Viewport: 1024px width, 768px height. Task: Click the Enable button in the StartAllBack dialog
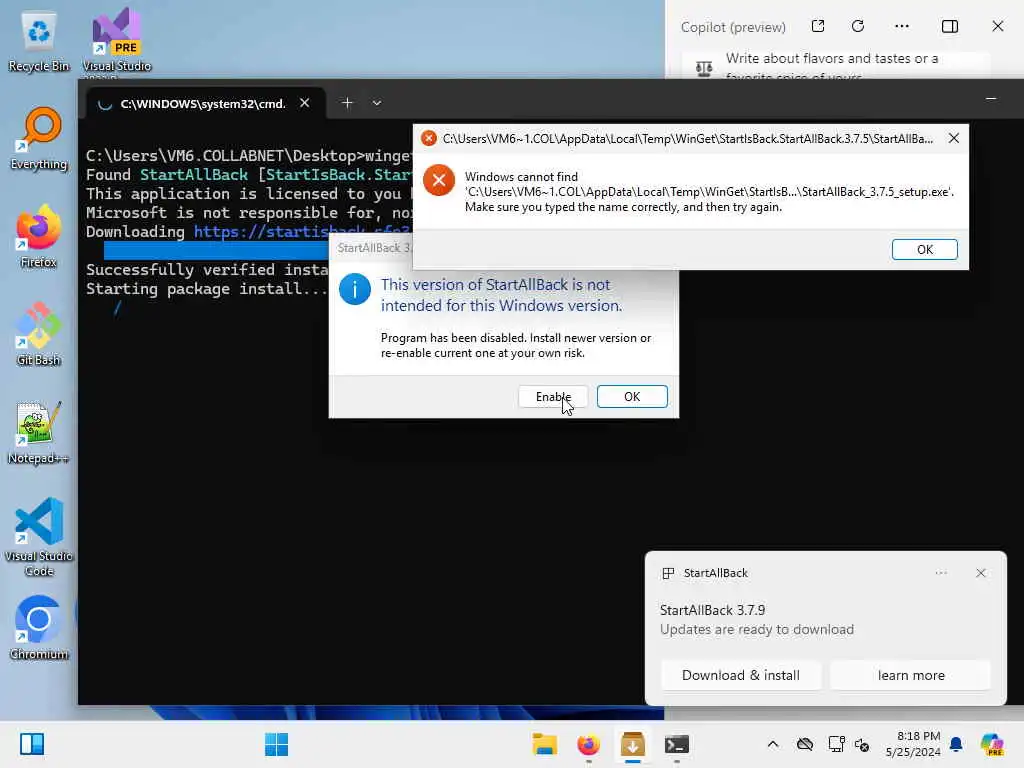click(x=553, y=396)
